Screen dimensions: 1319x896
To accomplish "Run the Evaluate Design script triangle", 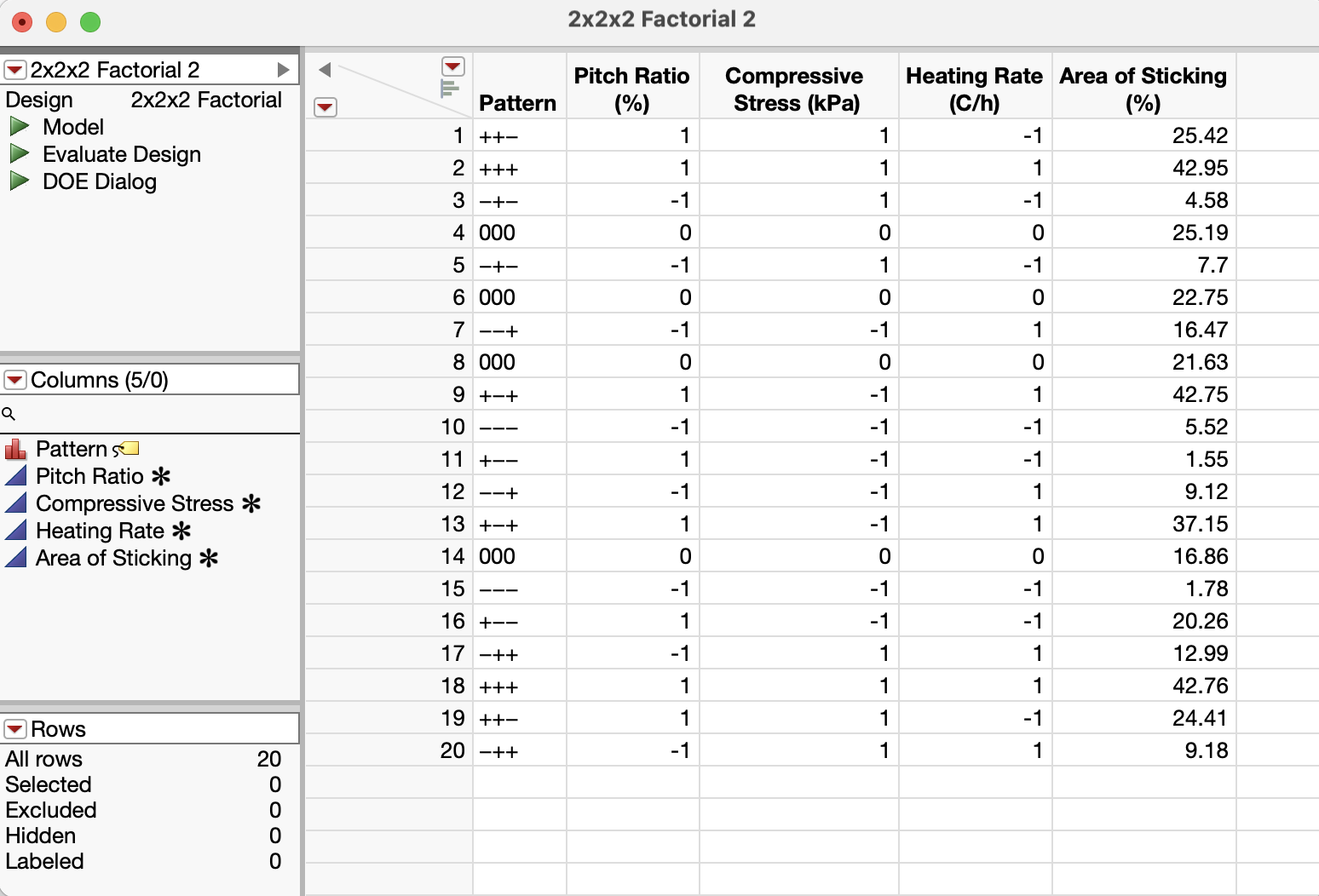I will [x=19, y=154].
